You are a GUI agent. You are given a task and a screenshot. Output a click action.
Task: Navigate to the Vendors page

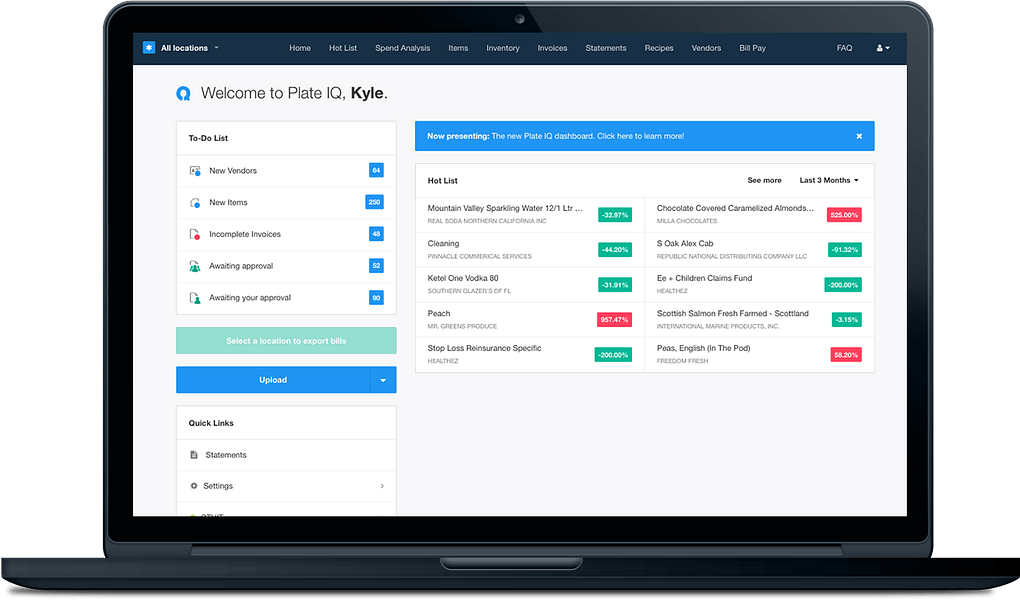tap(706, 48)
